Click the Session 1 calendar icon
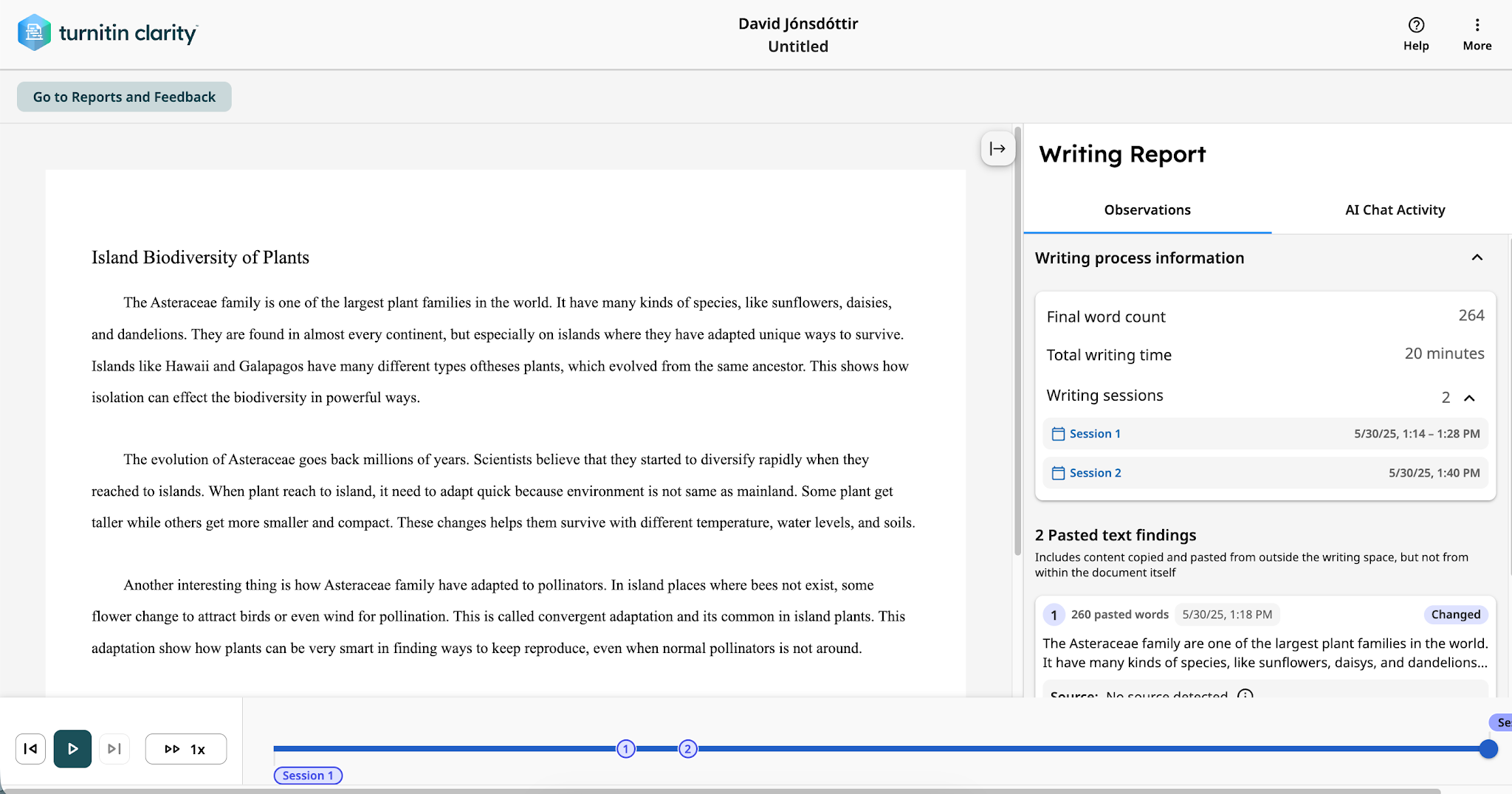The width and height of the screenshot is (1512, 794). [1058, 434]
